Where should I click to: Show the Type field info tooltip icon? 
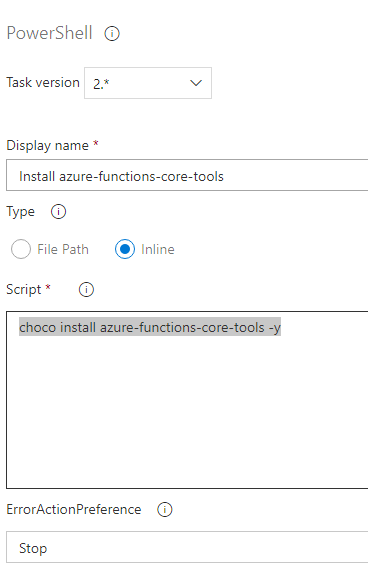click(58, 212)
